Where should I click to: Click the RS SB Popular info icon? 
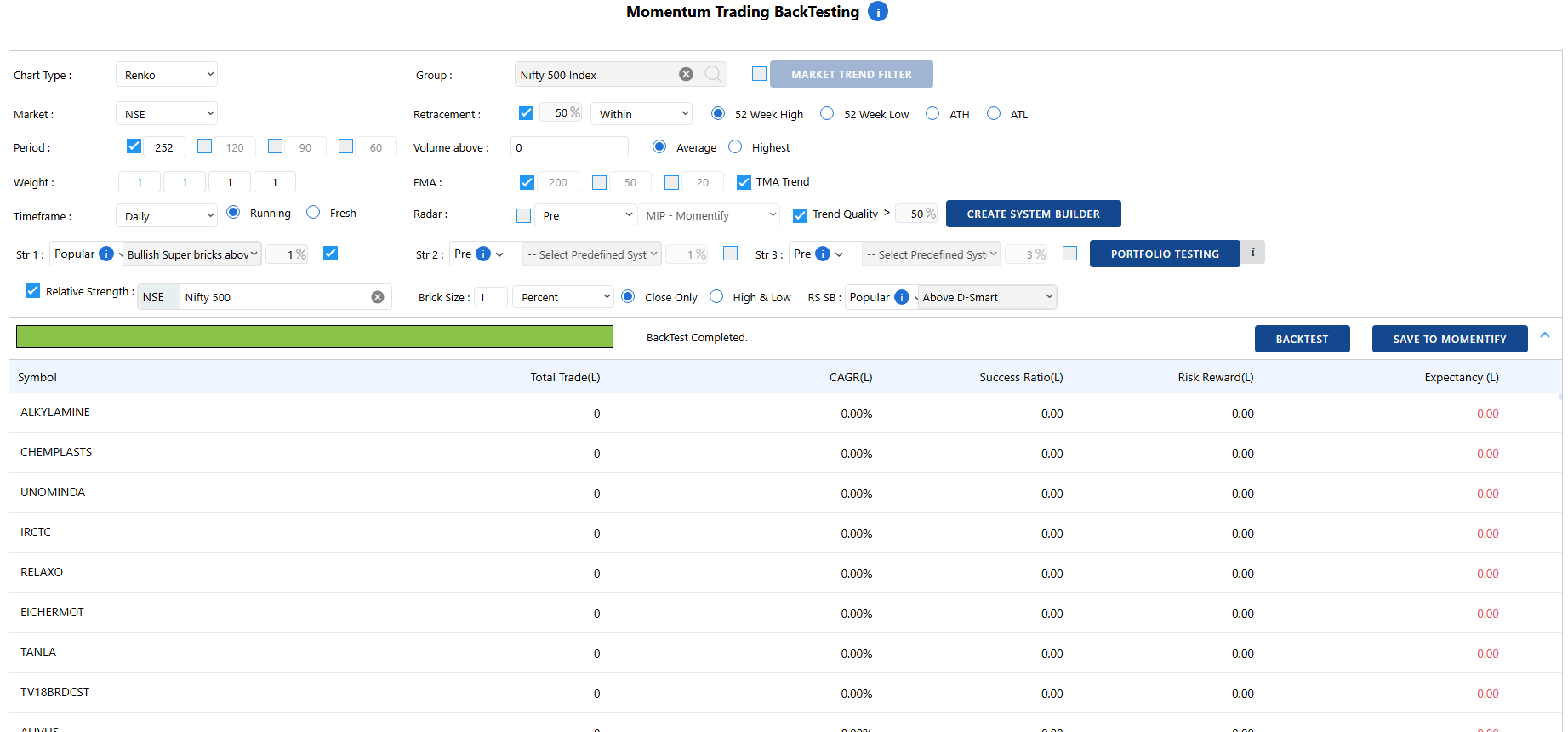pos(902,297)
